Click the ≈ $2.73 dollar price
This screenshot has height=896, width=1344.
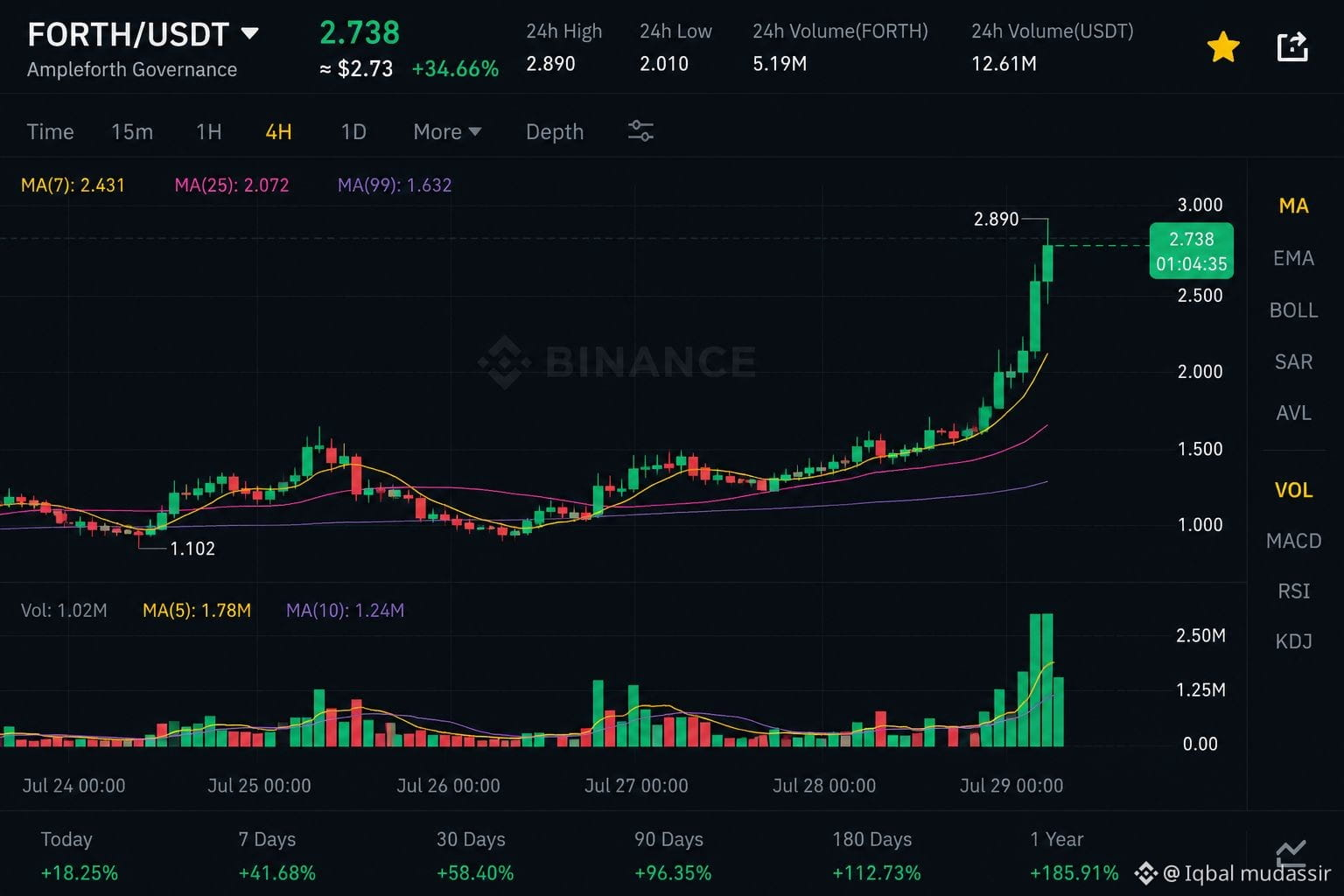tap(356, 68)
